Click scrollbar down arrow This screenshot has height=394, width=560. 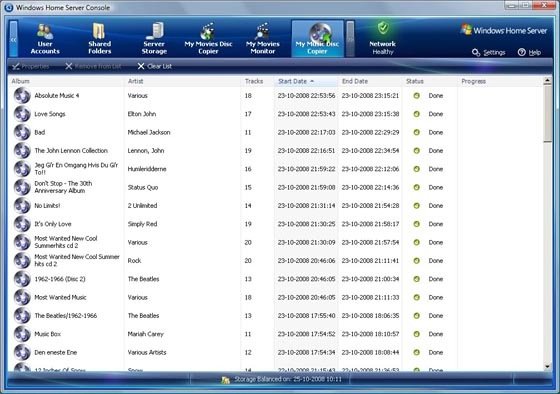click(x=547, y=366)
